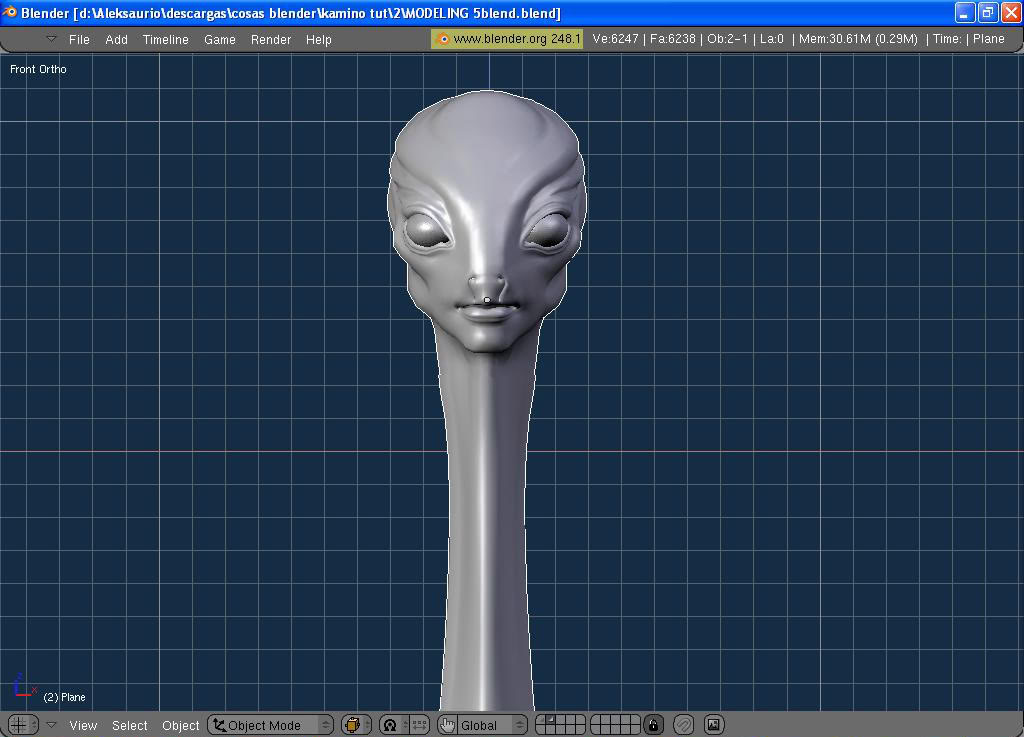Click the 3D manipulator hand icon
This screenshot has height=737, width=1024.
tap(447, 725)
